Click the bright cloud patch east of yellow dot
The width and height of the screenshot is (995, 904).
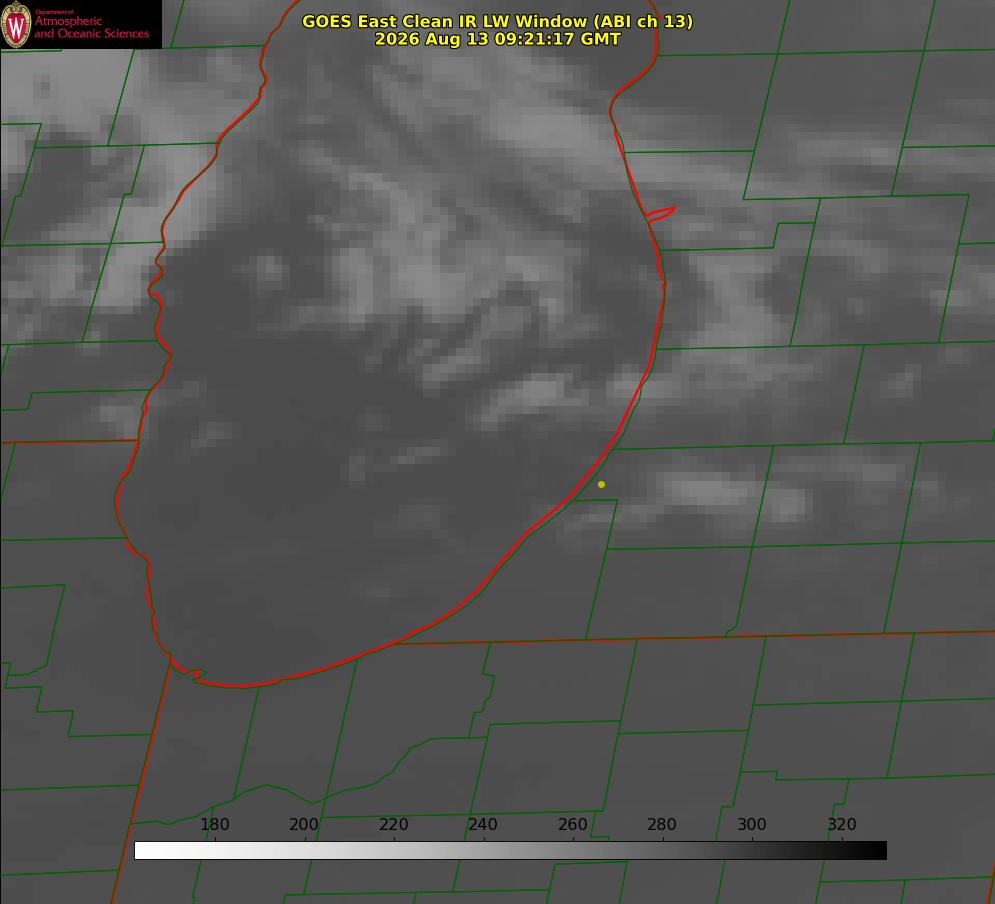704,490
